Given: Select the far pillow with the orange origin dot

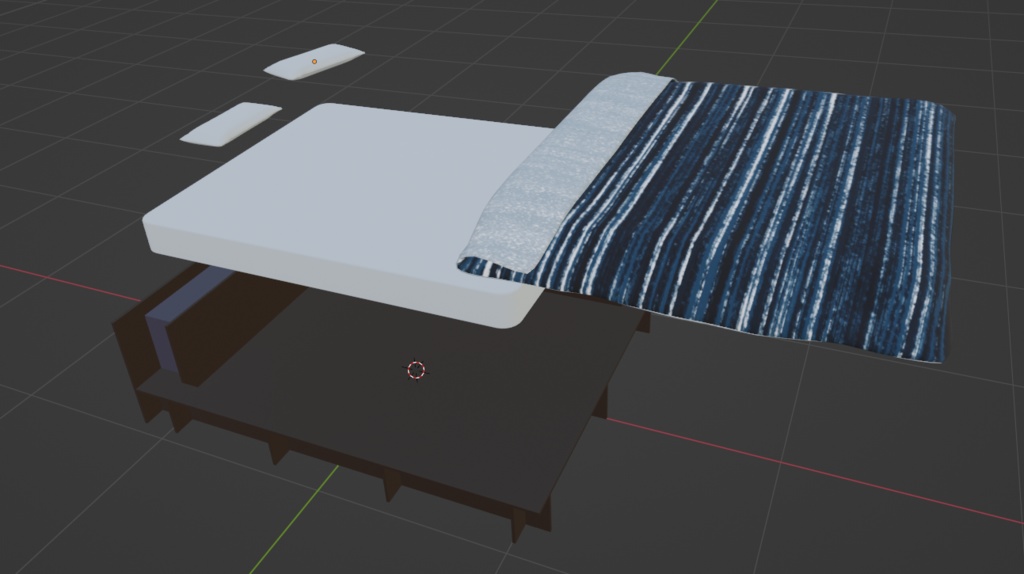Looking at the screenshot, I should [x=313, y=62].
